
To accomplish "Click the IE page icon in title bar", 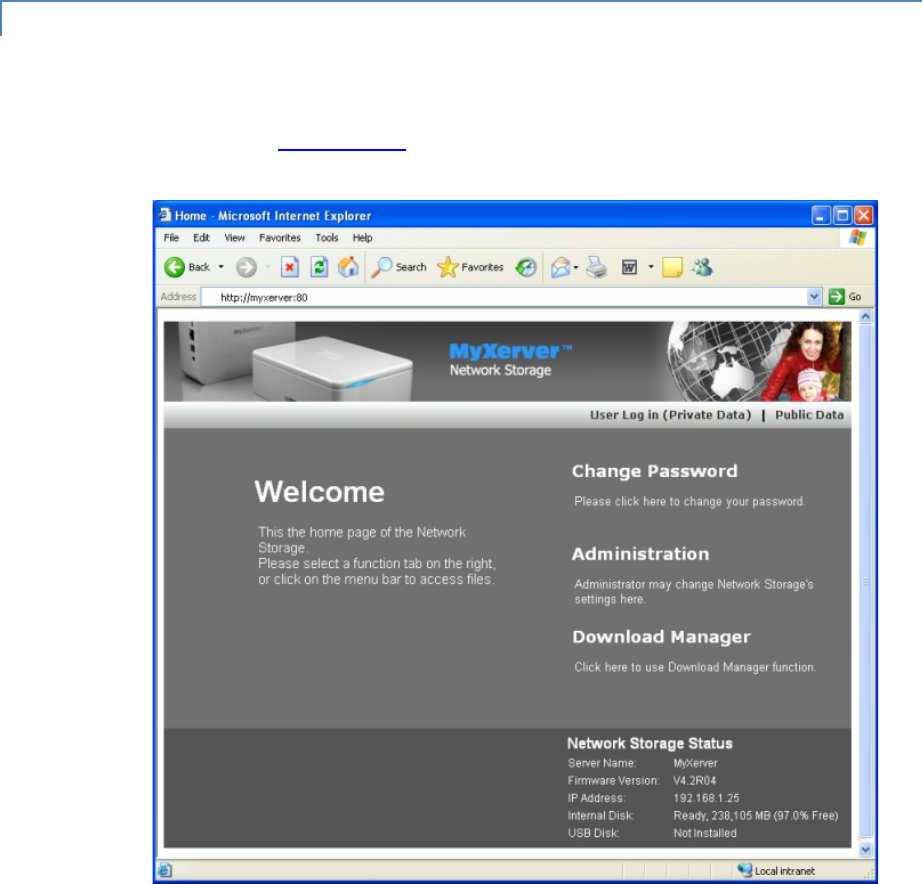I will click(165, 215).
